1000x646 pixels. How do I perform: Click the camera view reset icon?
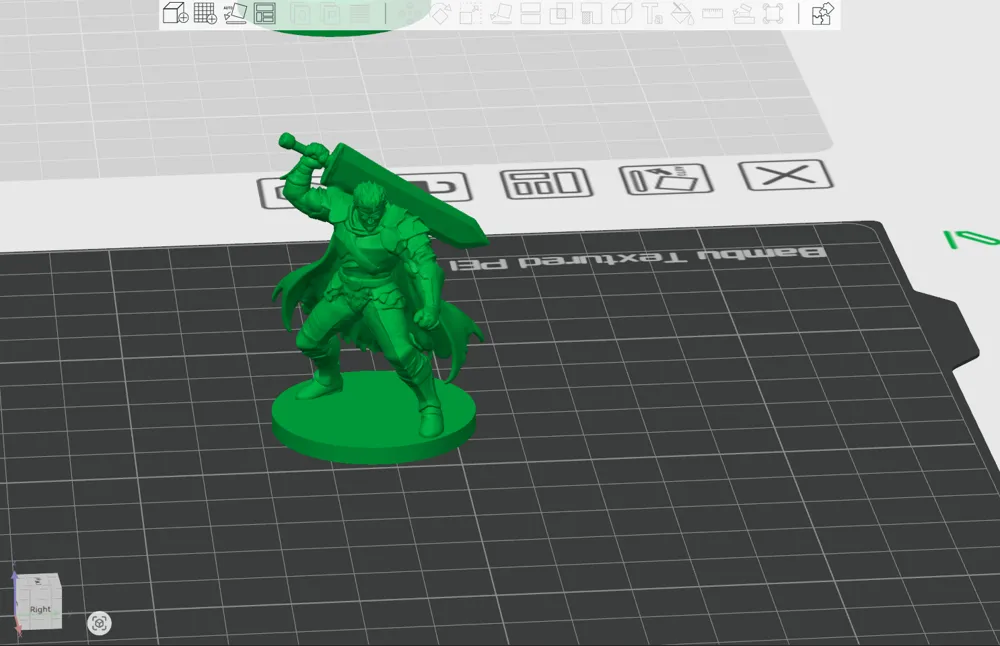[99, 623]
